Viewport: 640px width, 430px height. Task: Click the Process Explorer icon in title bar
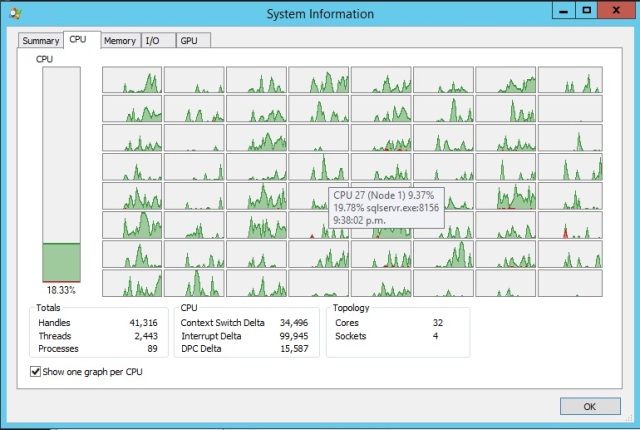(x=16, y=13)
